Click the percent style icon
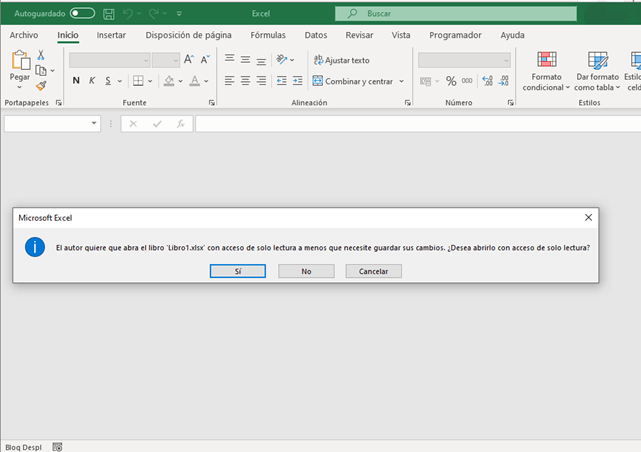 (x=451, y=81)
